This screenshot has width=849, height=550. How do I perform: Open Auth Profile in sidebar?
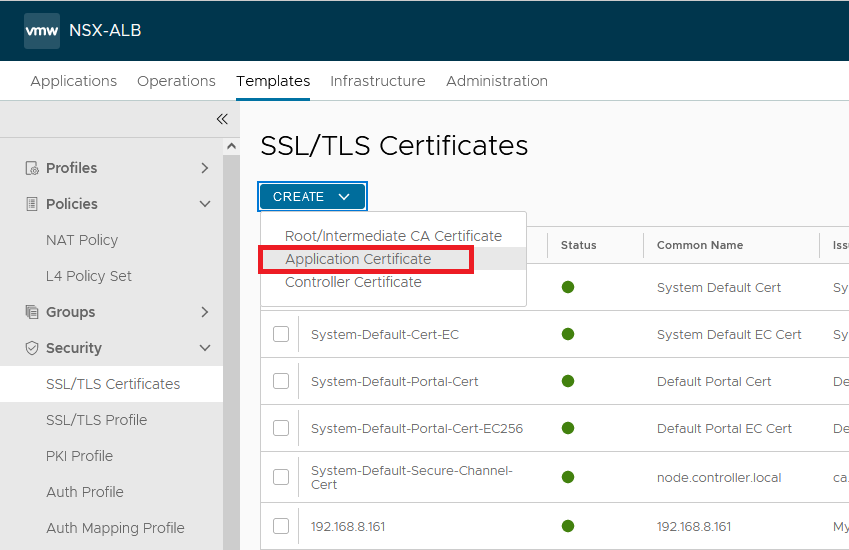pyautogui.click(x=85, y=492)
